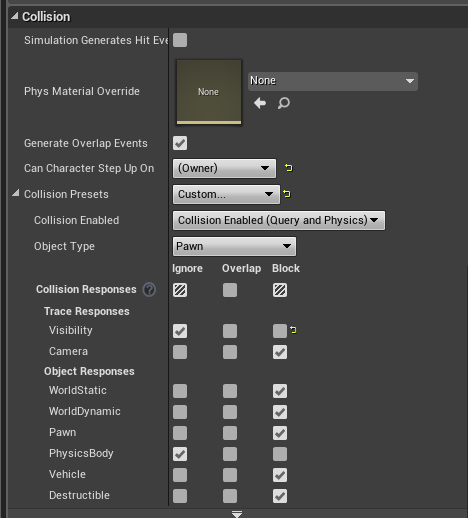Click the use-selected-asset arrow icon

click(x=260, y=103)
